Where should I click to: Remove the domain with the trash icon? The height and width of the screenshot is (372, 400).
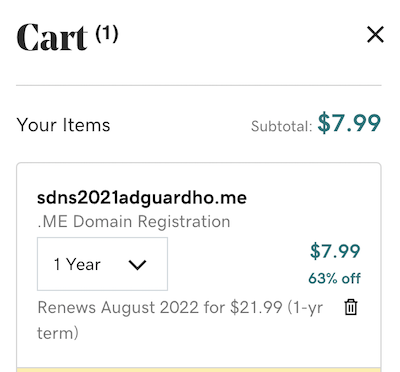351,307
